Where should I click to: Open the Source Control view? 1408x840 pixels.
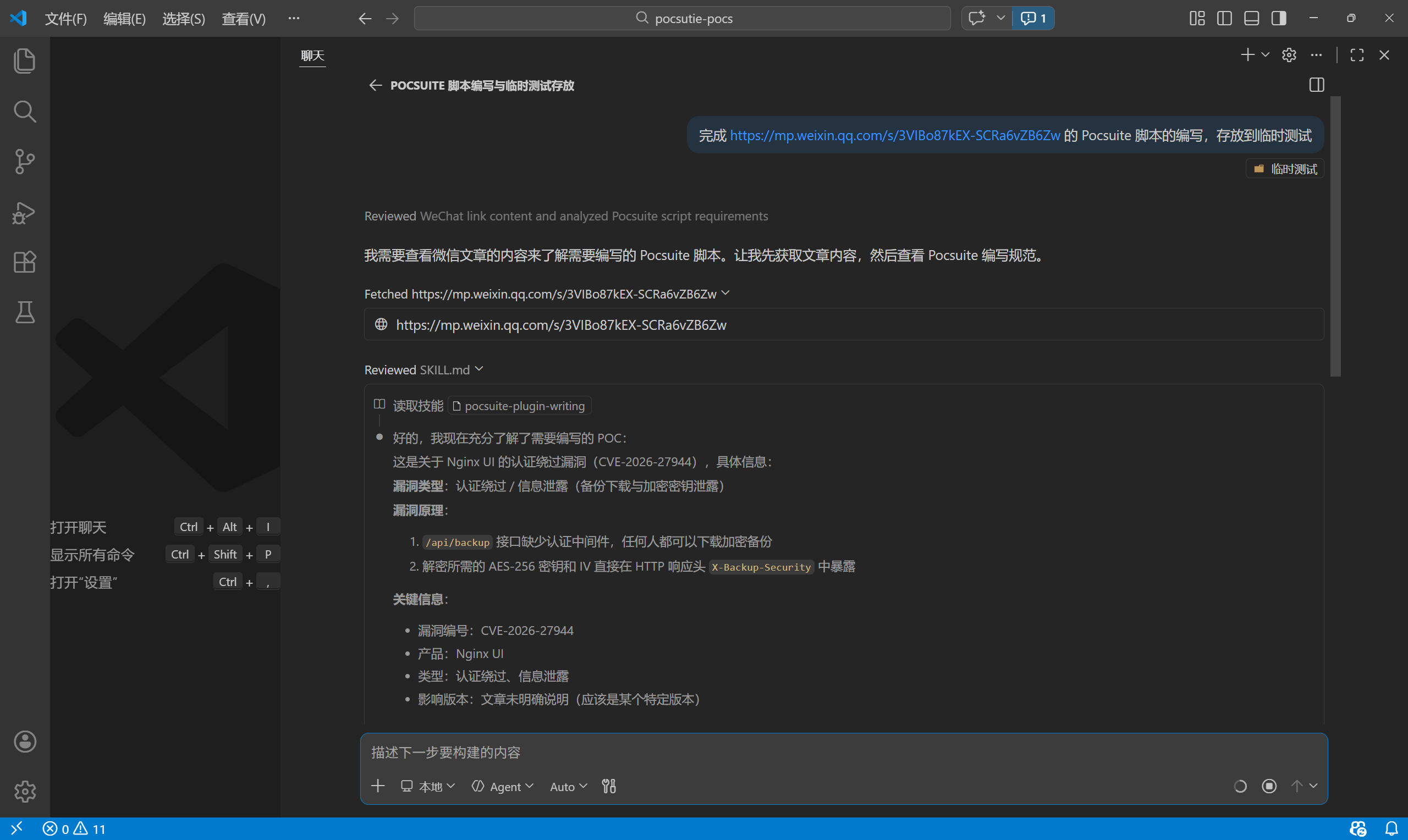pos(24,162)
